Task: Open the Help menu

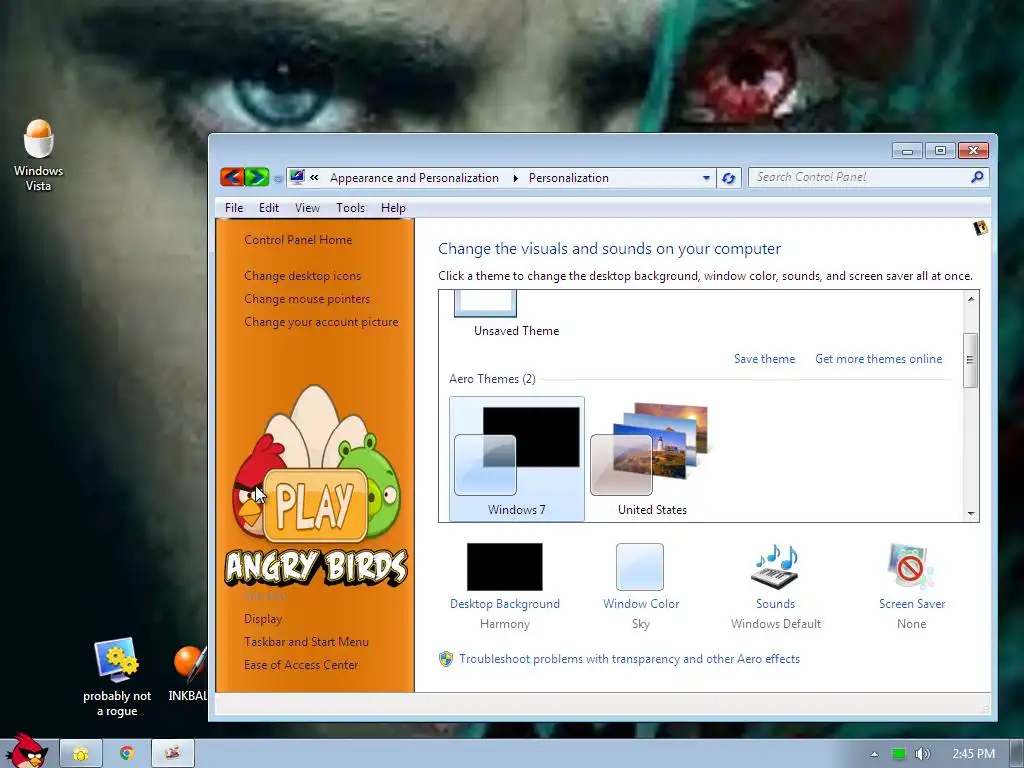Action: click(393, 208)
